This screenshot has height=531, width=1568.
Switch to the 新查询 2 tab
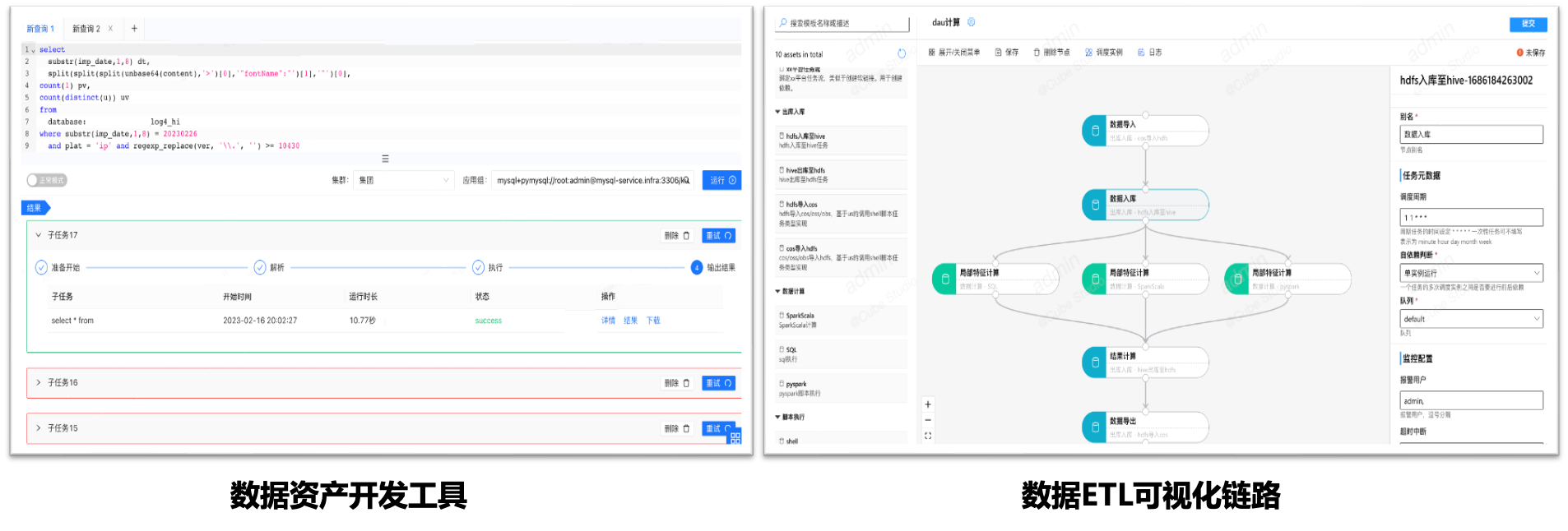point(86,29)
